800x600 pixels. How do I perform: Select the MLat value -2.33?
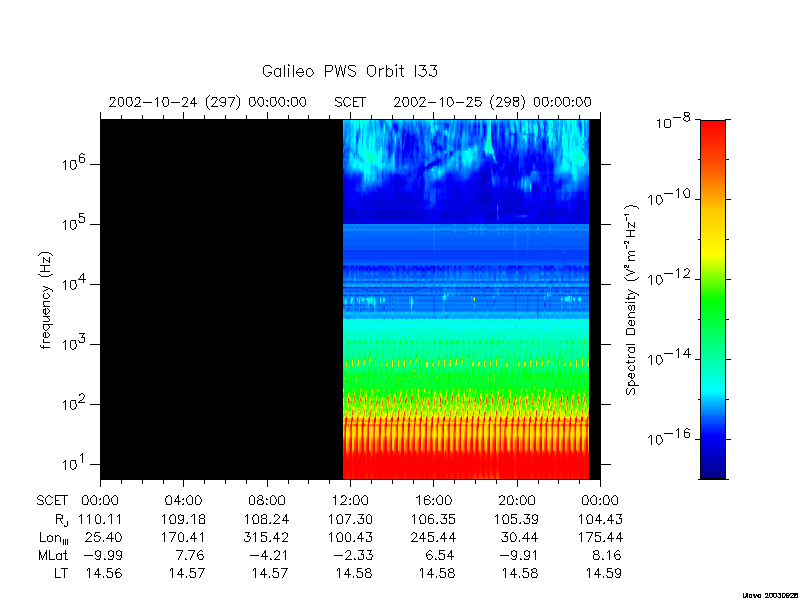pos(352,555)
